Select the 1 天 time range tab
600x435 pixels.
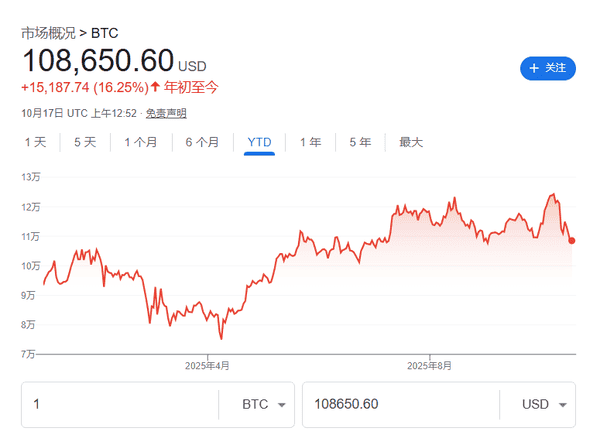(36, 143)
